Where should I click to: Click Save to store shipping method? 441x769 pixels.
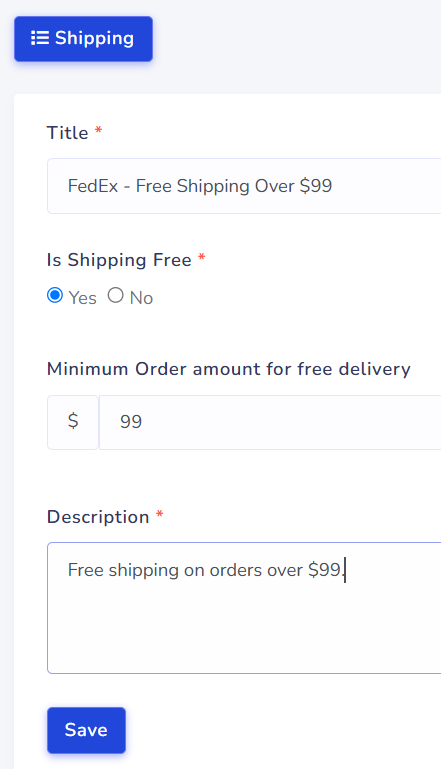click(x=86, y=730)
